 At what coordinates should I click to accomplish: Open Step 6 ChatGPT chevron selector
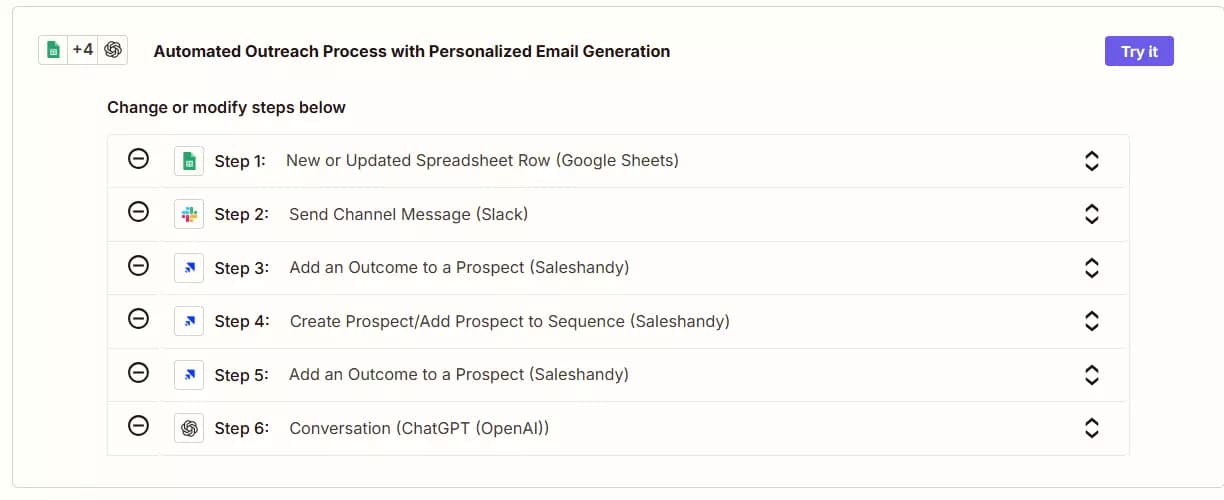(x=1092, y=428)
